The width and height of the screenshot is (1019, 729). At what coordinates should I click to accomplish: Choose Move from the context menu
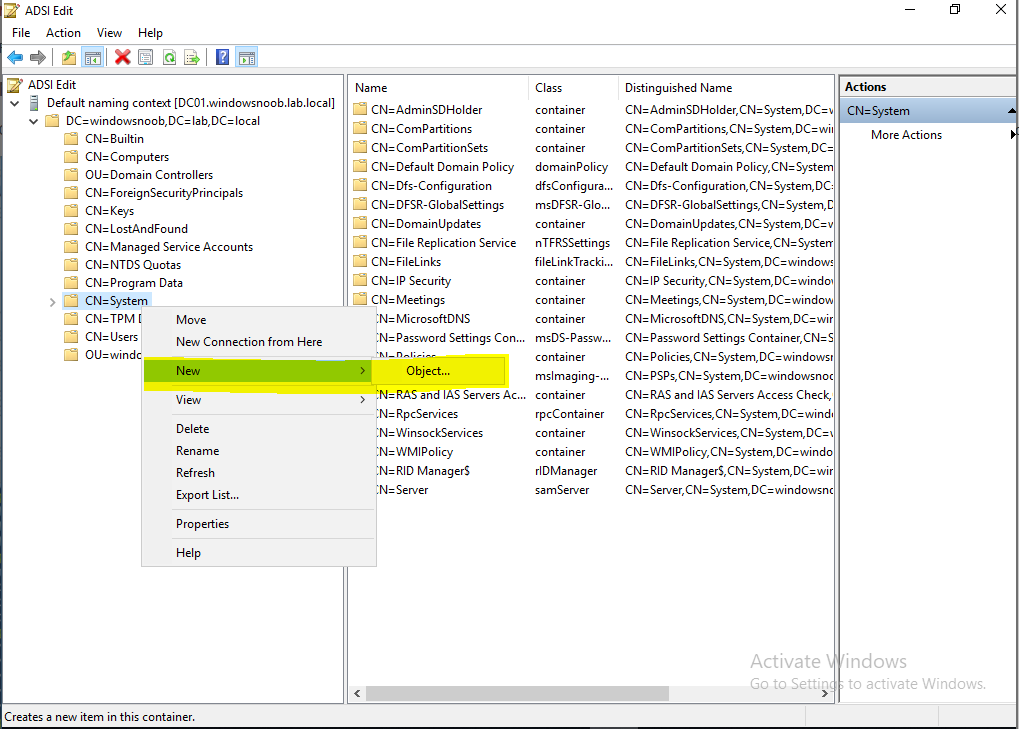(259, 320)
